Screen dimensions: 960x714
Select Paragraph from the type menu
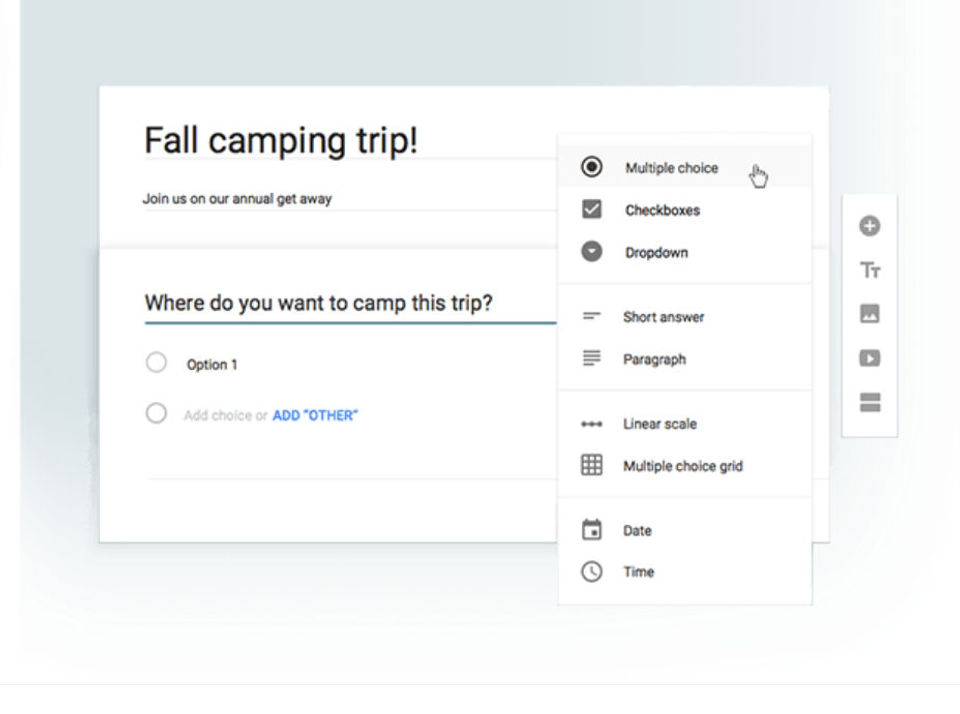coord(654,359)
